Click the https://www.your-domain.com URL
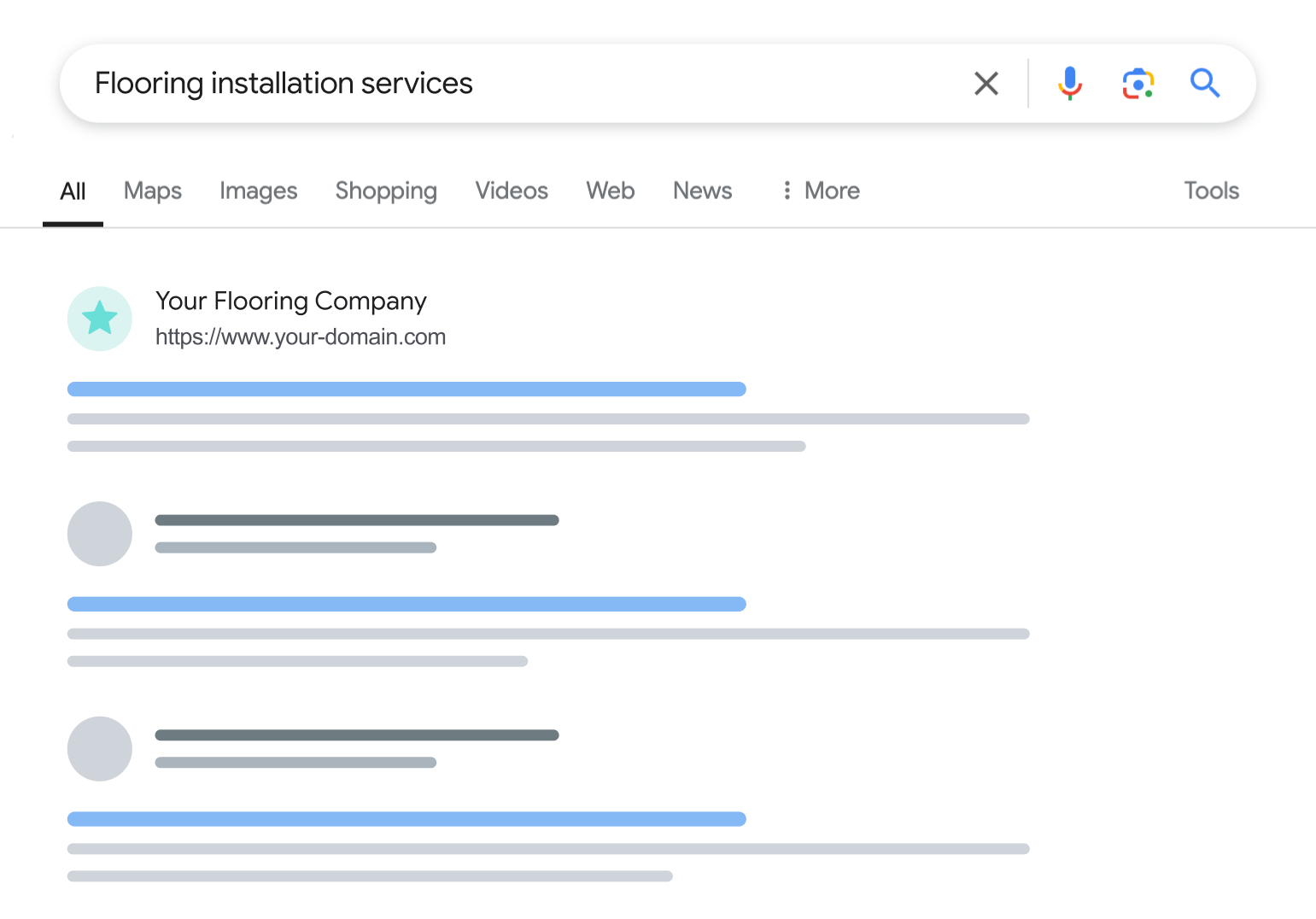1316x919 pixels. 301,337
